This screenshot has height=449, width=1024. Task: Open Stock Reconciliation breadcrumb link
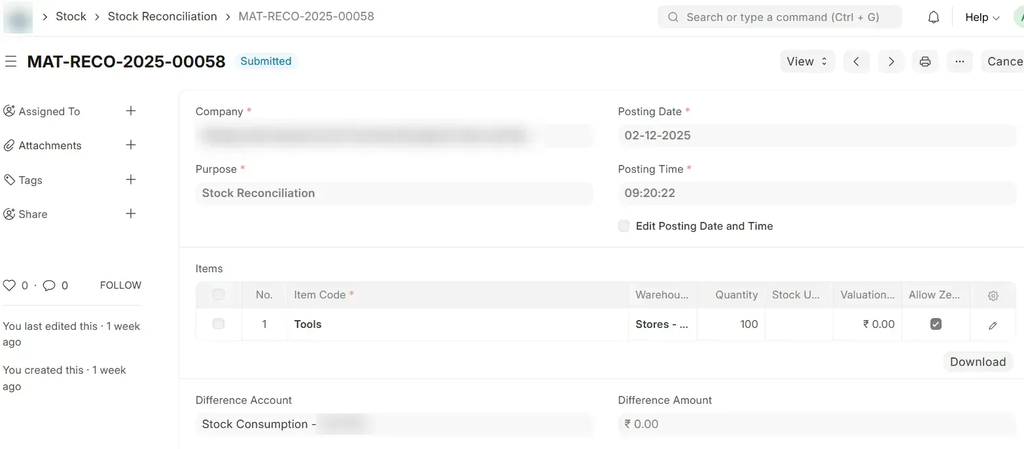click(162, 16)
